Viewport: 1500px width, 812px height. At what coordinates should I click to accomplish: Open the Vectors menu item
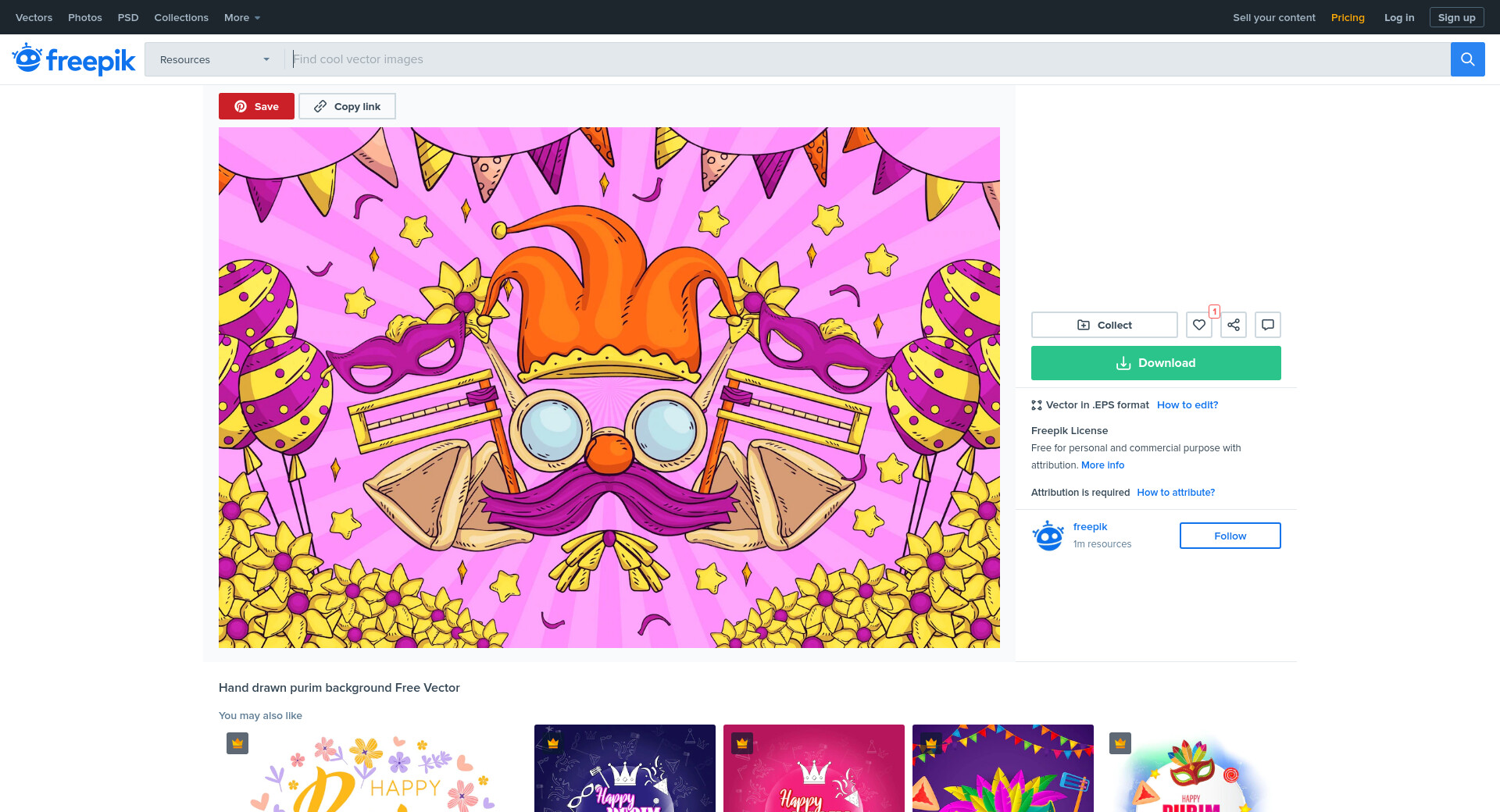[x=34, y=17]
